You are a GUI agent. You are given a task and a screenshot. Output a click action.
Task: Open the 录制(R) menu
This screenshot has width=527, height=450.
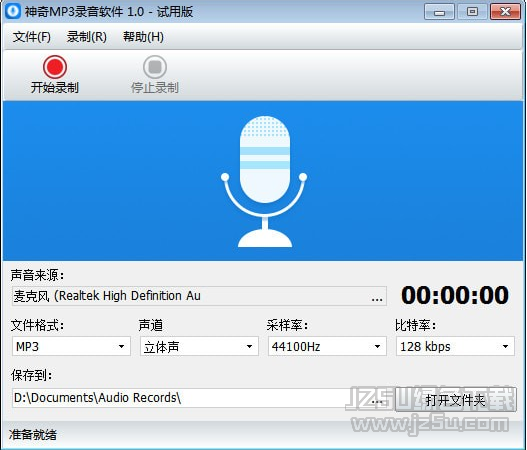coord(87,37)
